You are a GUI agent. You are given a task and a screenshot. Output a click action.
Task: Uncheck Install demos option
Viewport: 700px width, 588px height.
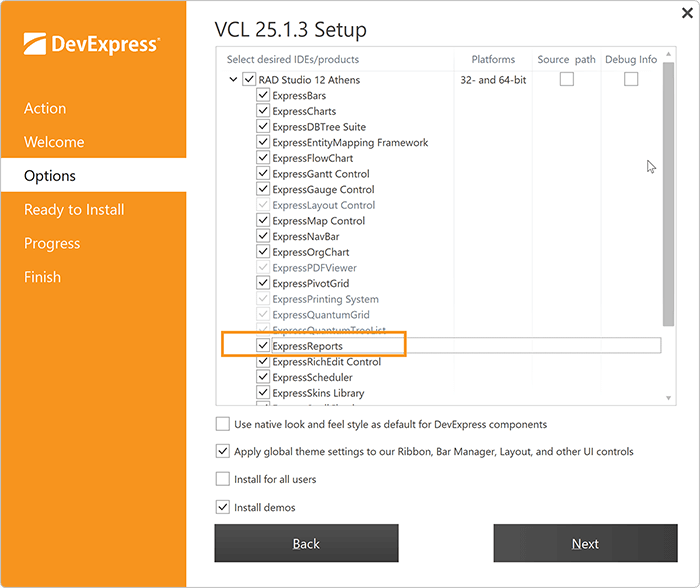(223, 507)
